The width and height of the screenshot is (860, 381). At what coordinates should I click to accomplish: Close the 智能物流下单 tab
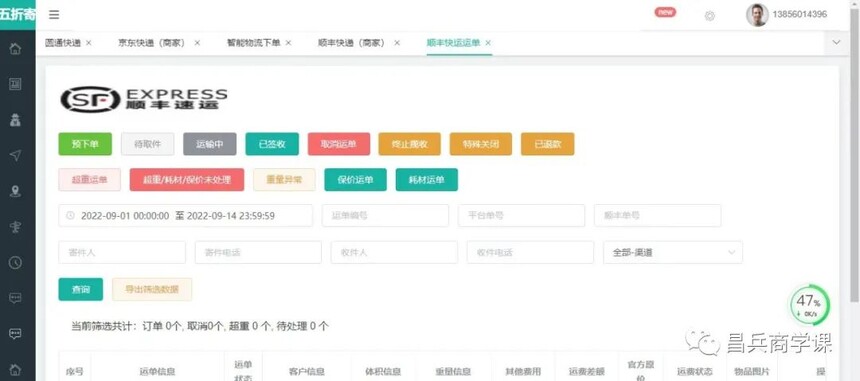pyautogui.click(x=288, y=43)
